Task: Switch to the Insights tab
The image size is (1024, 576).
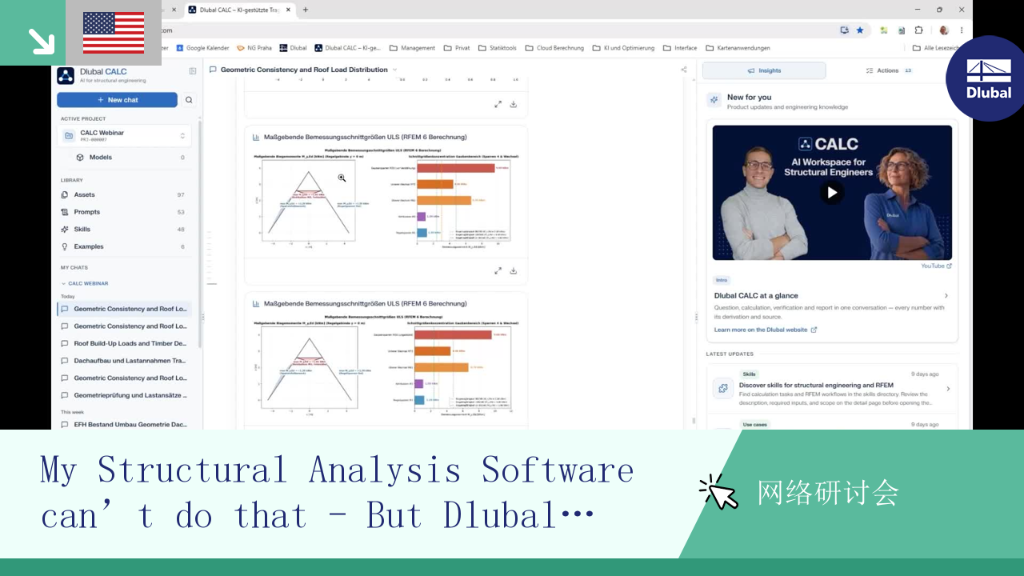Action: (x=764, y=71)
